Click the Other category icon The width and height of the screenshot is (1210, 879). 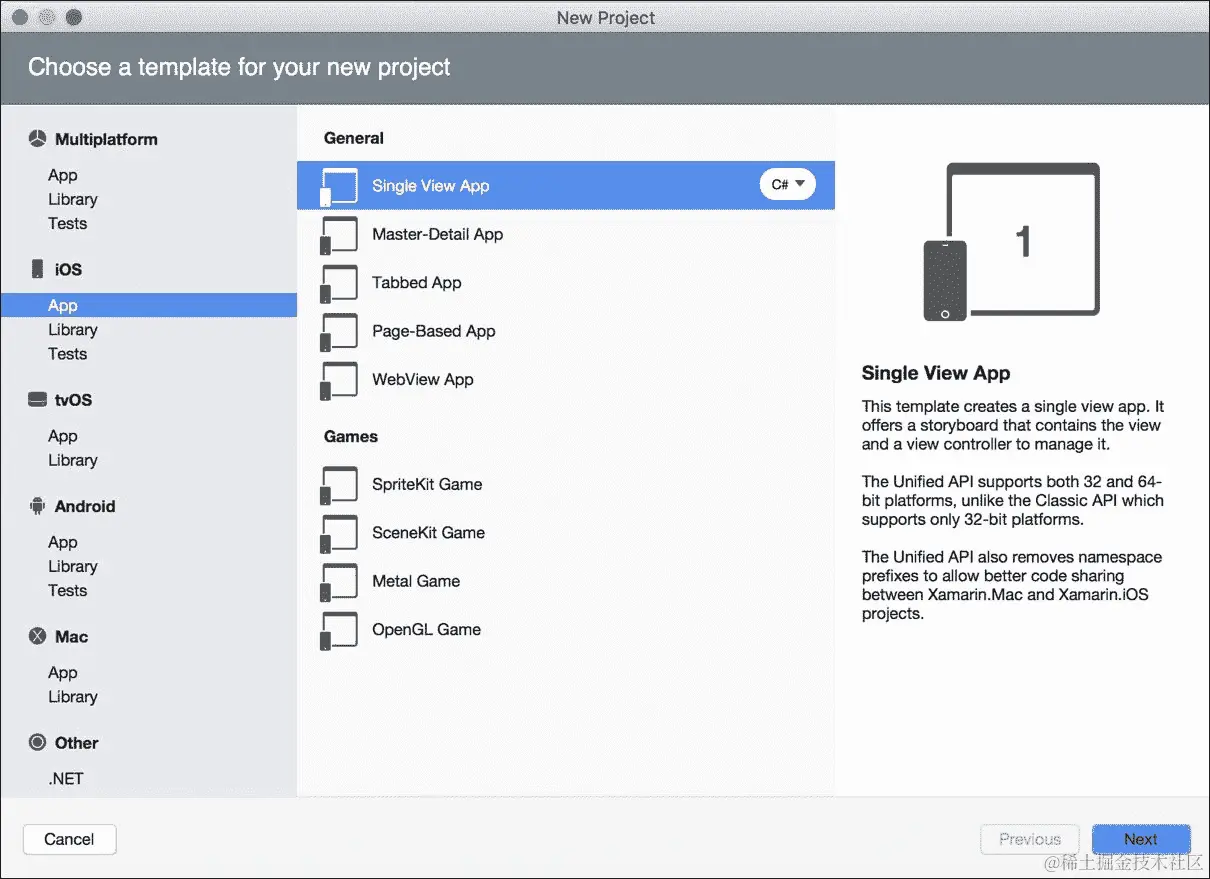[37, 742]
